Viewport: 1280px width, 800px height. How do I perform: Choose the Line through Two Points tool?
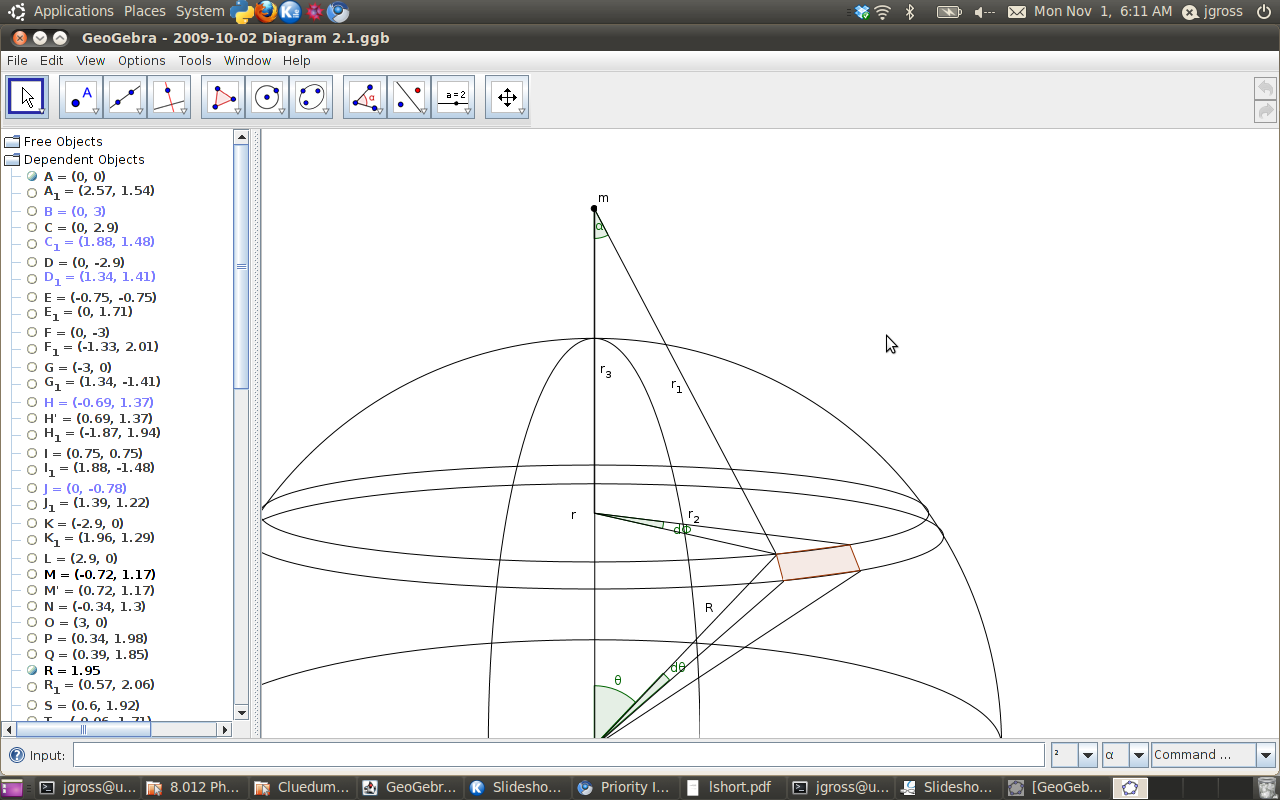pos(124,97)
